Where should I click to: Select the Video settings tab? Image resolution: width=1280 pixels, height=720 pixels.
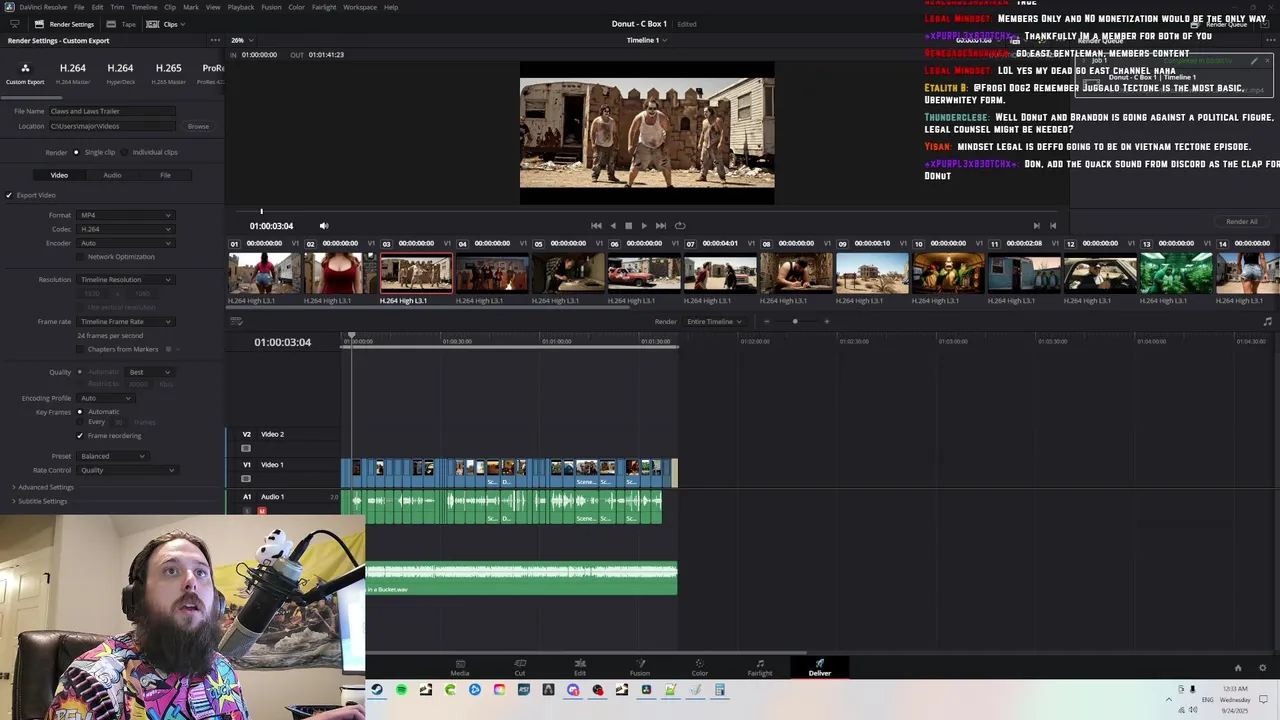coord(59,175)
